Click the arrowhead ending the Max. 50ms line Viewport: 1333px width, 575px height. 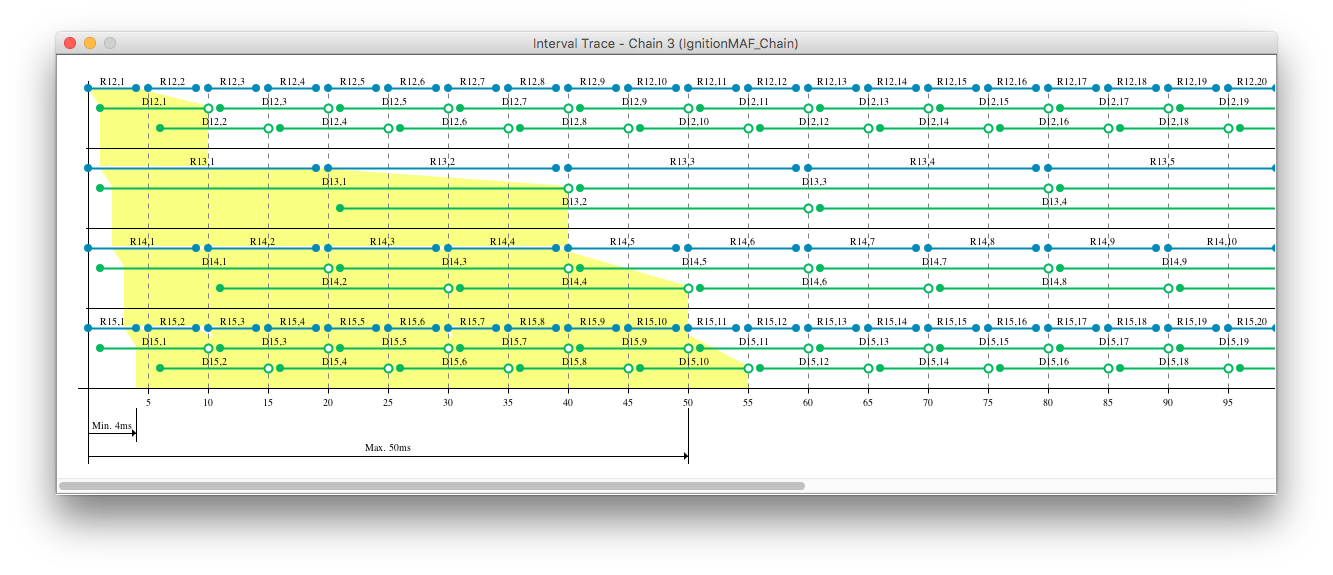(686, 456)
